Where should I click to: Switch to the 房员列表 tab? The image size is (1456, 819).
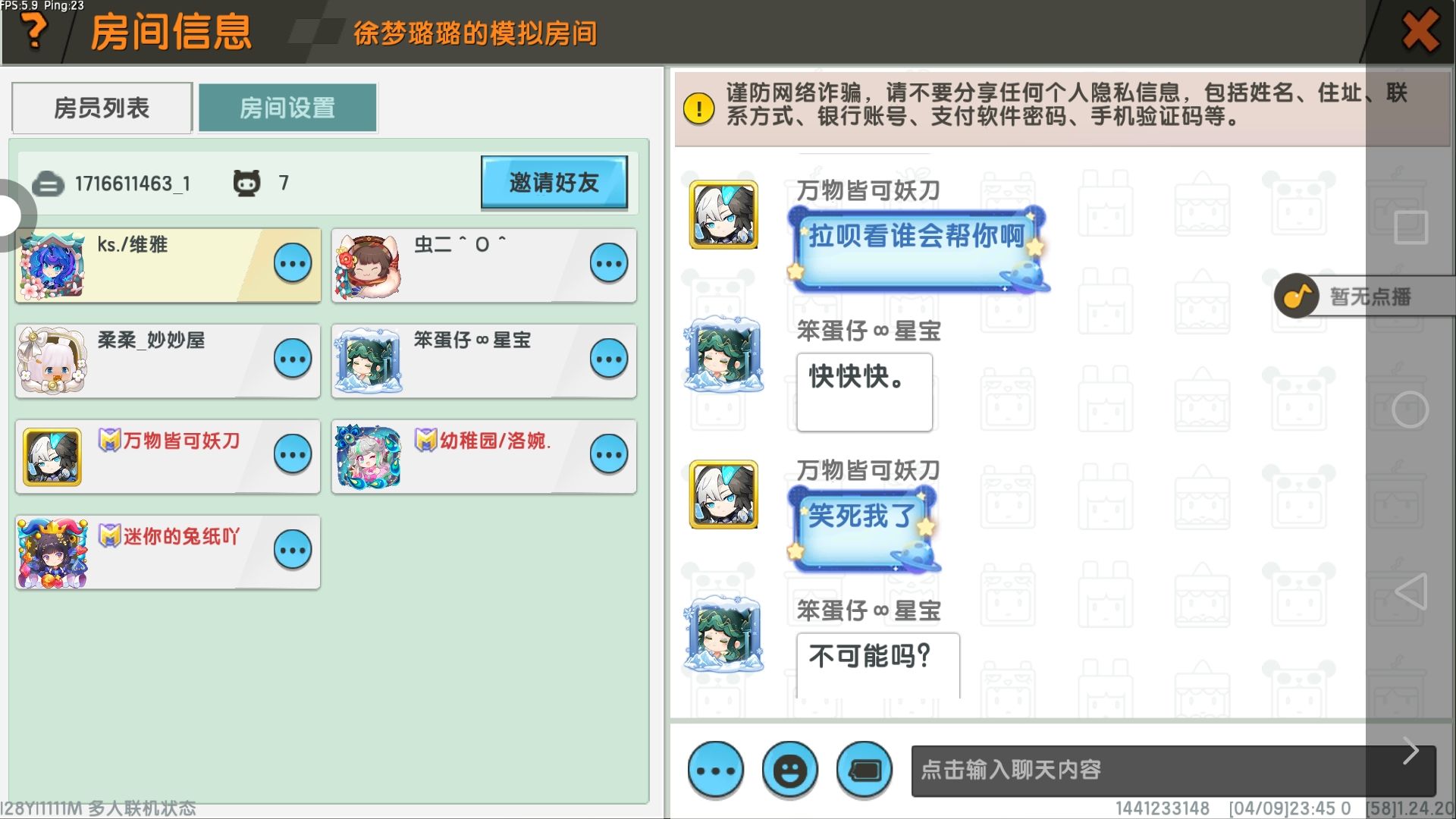tap(102, 108)
